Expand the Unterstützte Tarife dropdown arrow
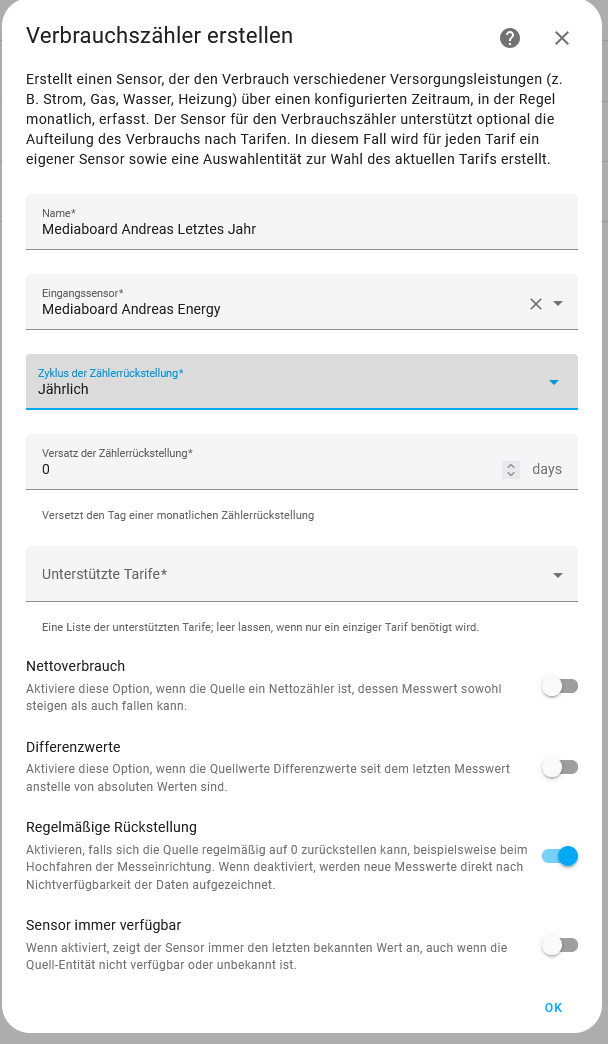Viewport: 608px width, 1044px height. (558, 575)
